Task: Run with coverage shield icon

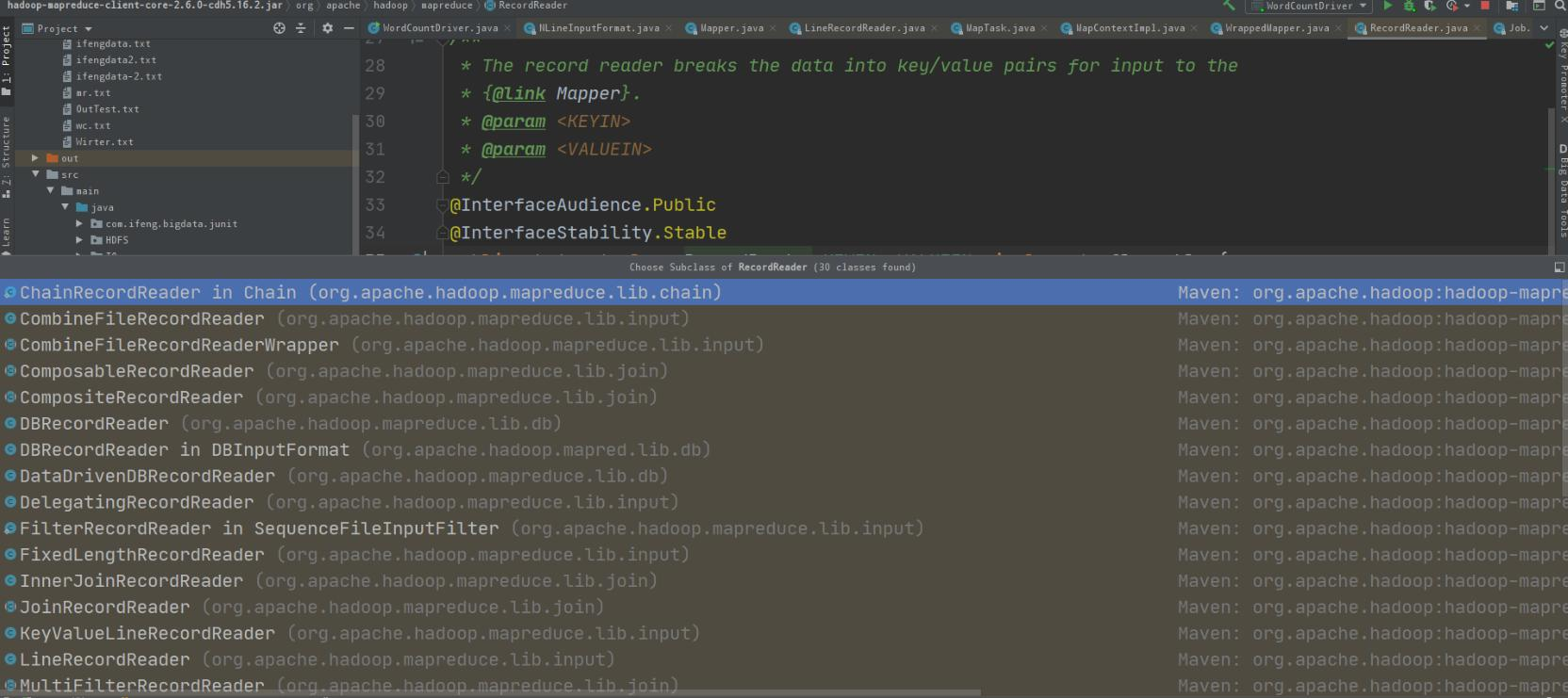Action: (1429, 6)
